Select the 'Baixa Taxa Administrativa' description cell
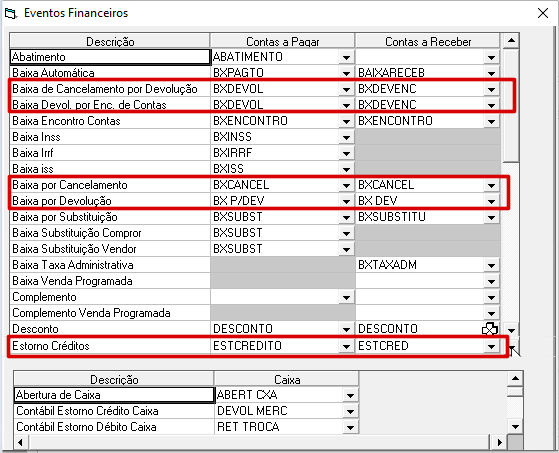The image size is (559, 453). [x=110, y=265]
